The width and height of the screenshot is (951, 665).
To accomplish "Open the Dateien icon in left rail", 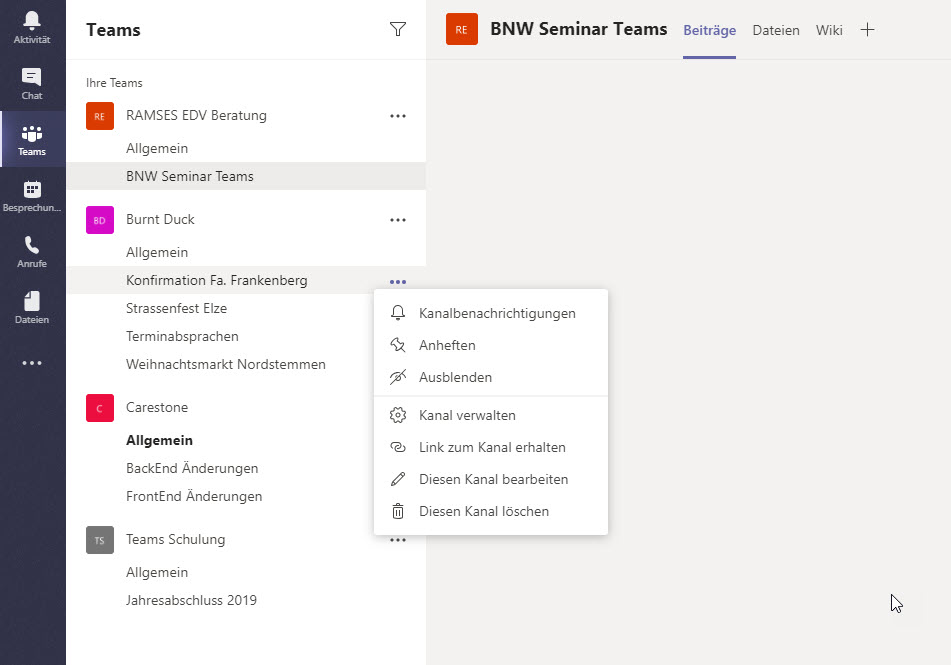I will coord(32,308).
